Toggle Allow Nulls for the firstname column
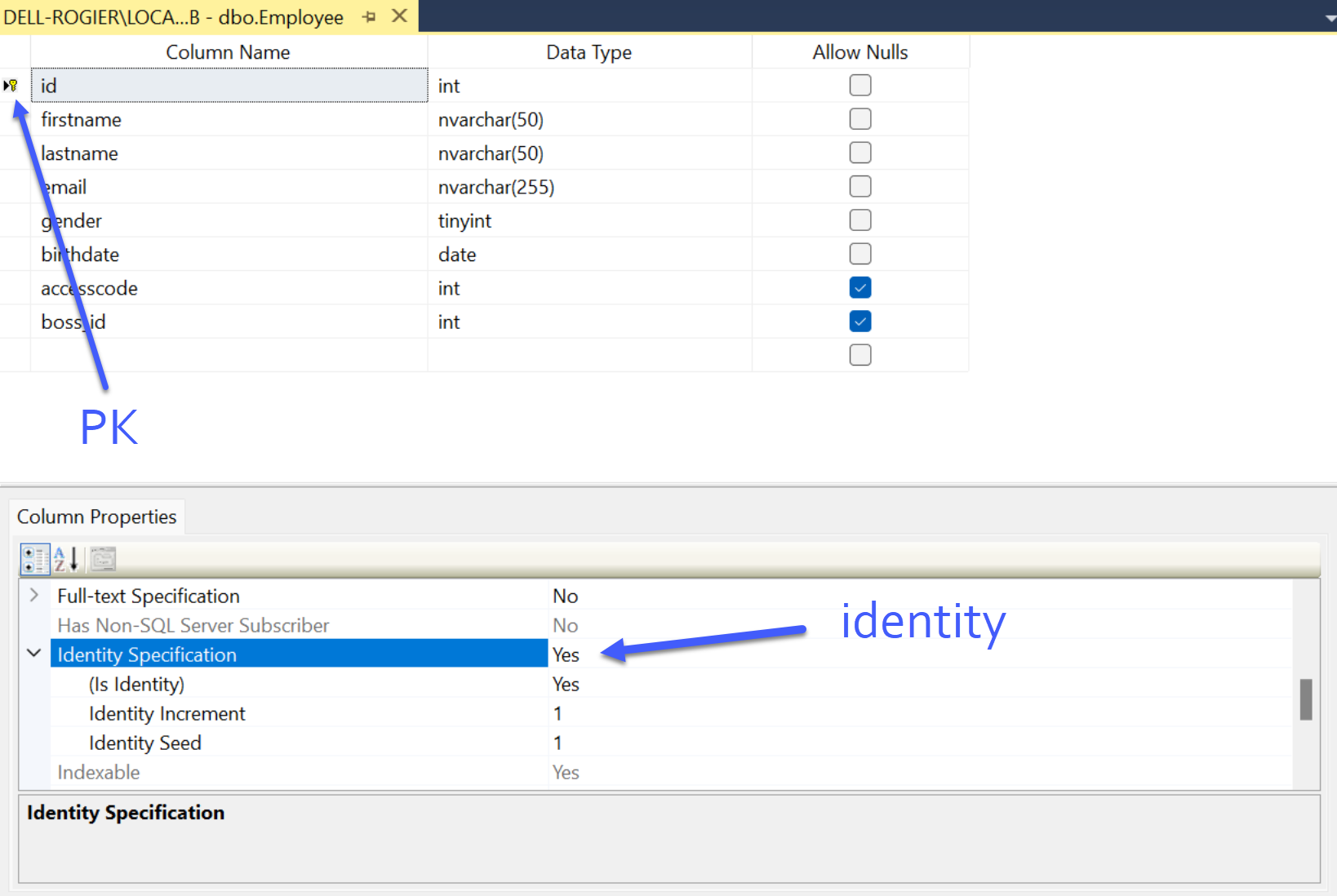The width and height of the screenshot is (1337, 896). tap(859, 119)
